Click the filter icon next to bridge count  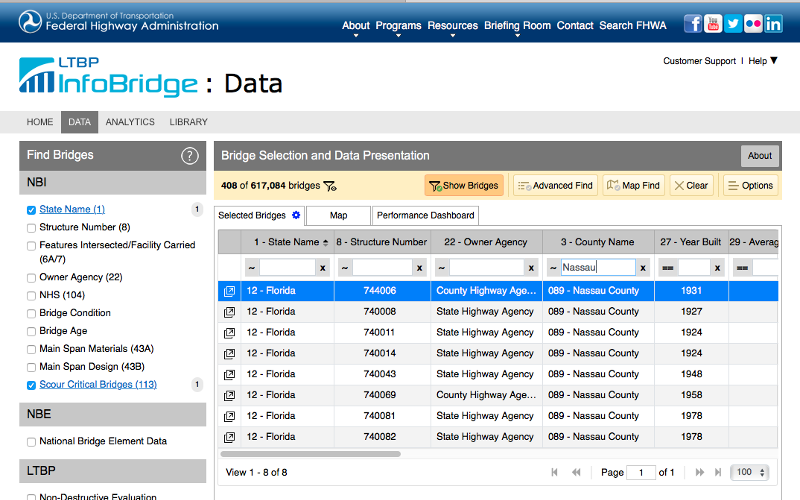coord(330,186)
